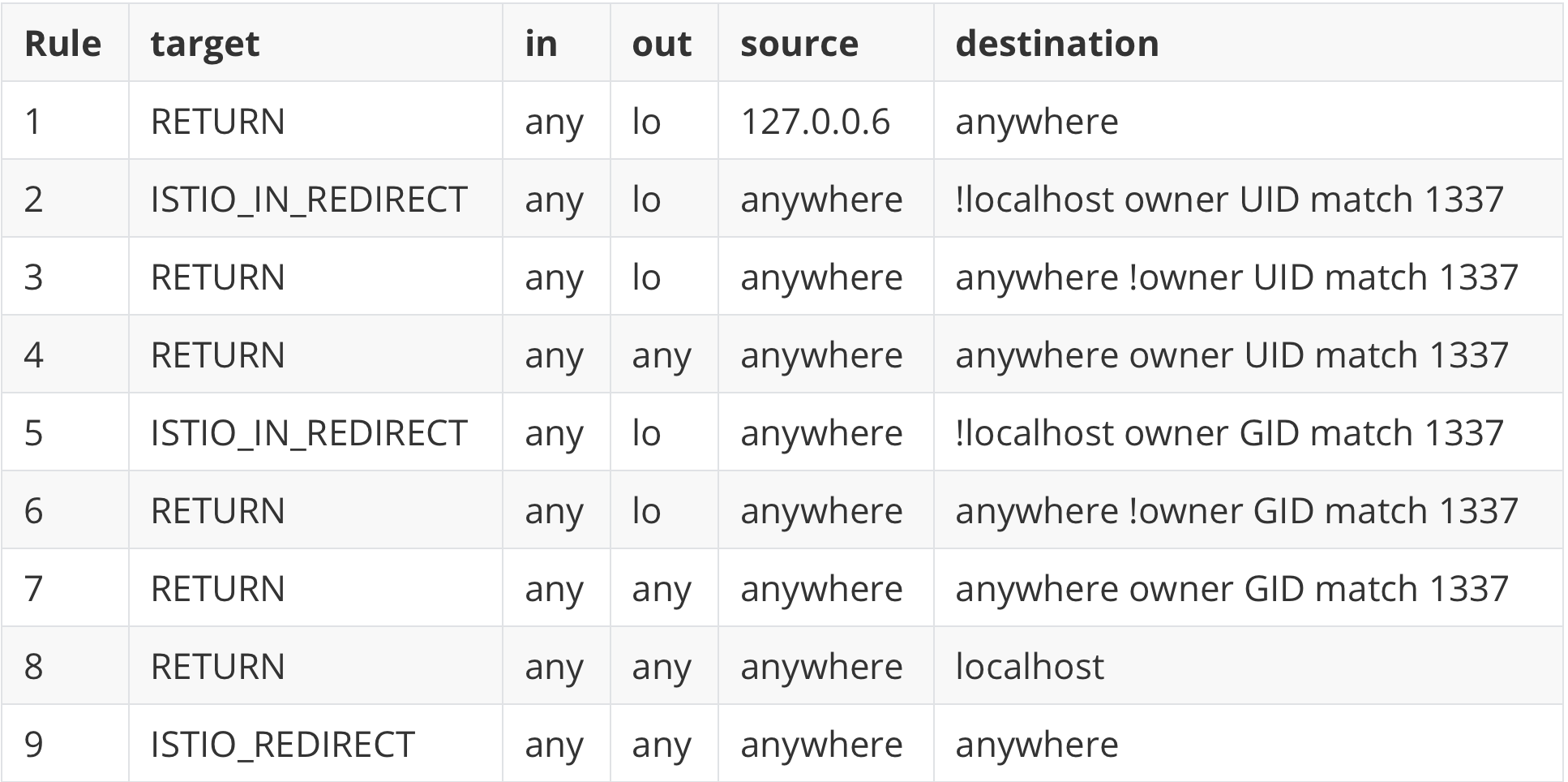Image resolution: width=1568 pixels, height=782 pixels.
Task: Click 'anywhere !owner UID match 1337' cell
Action: click(1236, 277)
